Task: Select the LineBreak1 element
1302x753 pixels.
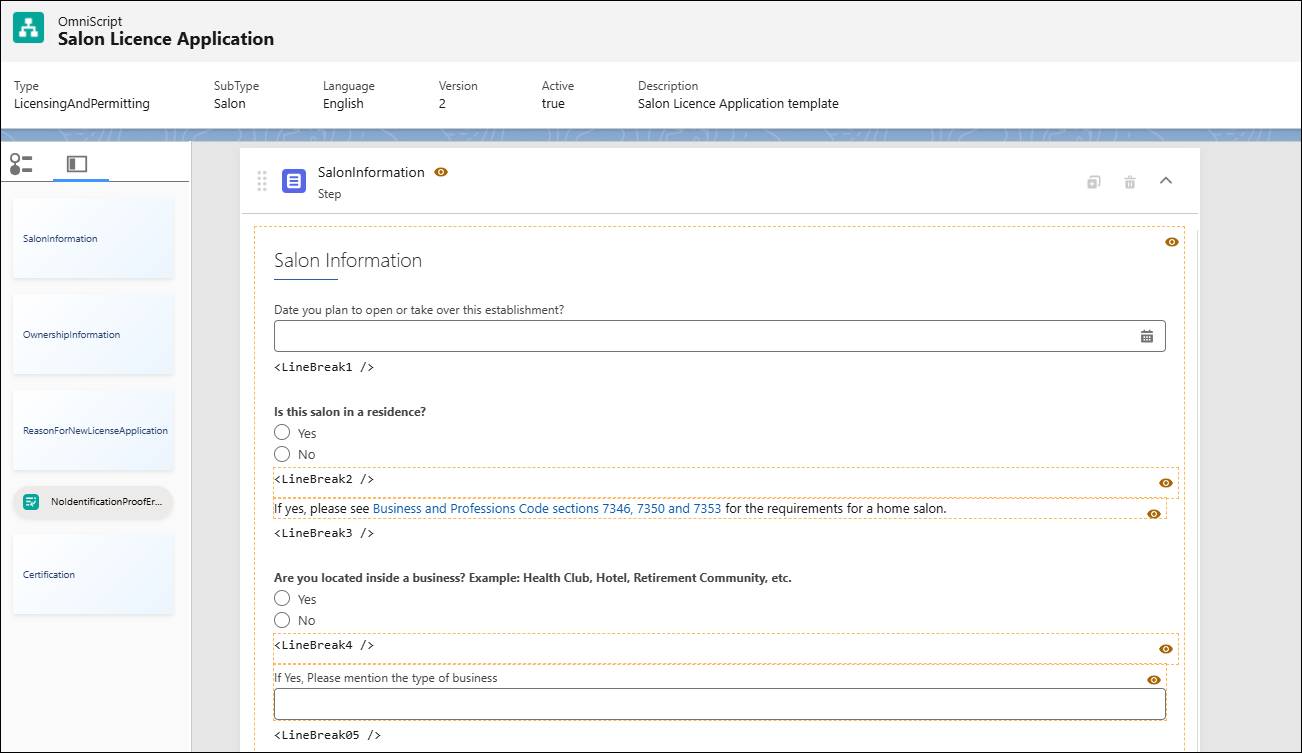Action: [324, 367]
